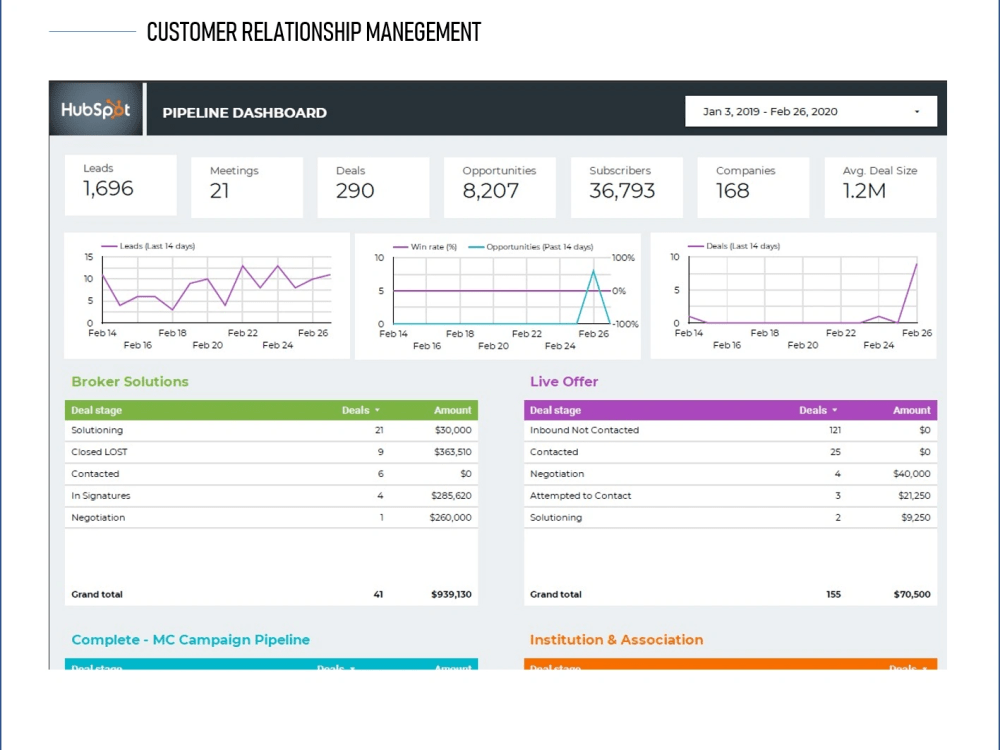1000x750 pixels.
Task: Click $21,250 amount cell
Action: 915,496
